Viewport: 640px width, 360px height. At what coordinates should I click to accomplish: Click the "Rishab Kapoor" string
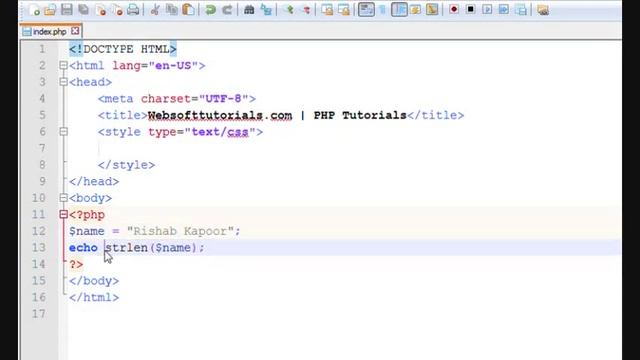[180, 231]
